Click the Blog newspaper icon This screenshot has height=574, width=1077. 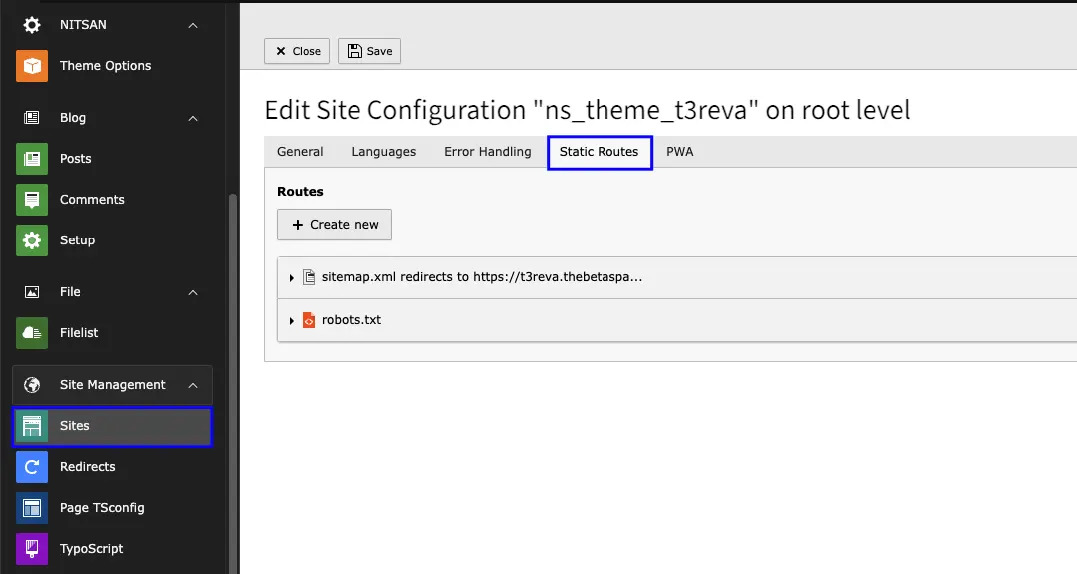pos(32,117)
